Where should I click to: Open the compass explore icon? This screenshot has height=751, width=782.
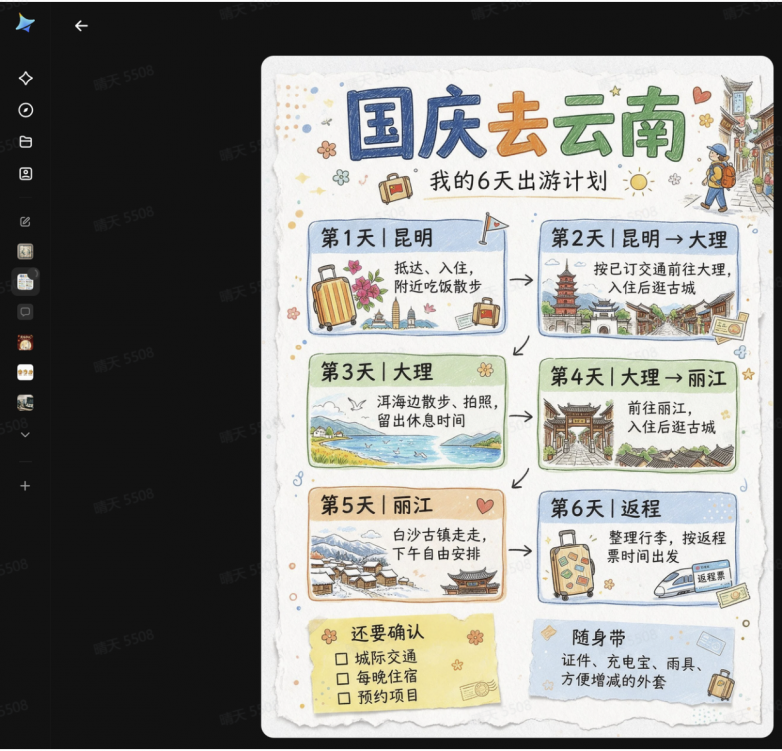point(25,110)
